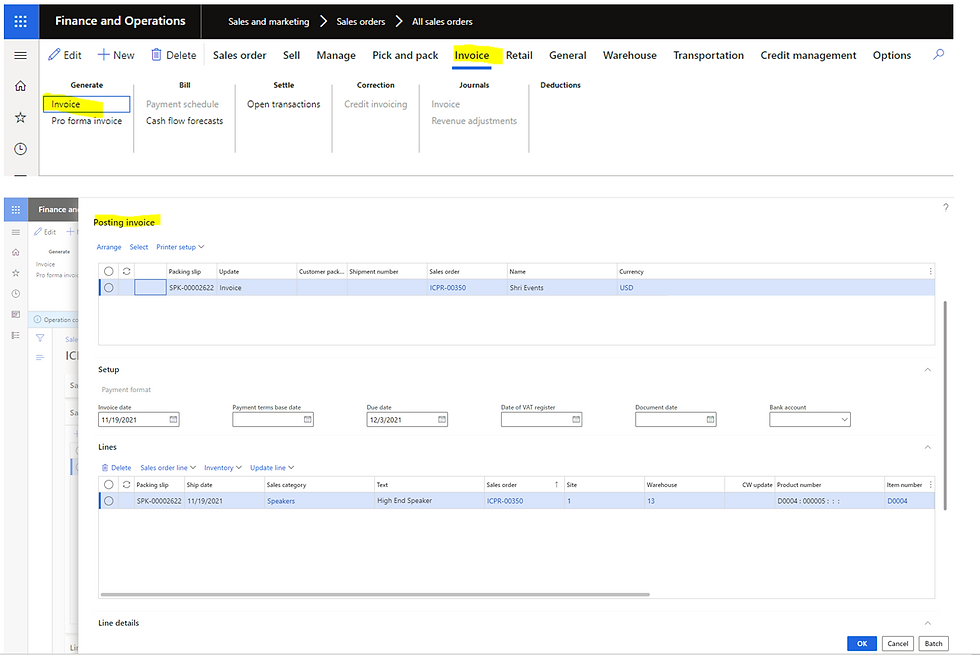Image resolution: width=980 pixels, height=655 pixels.
Task: Toggle select-all circle in the upper grid header
Action: [x=109, y=271]
